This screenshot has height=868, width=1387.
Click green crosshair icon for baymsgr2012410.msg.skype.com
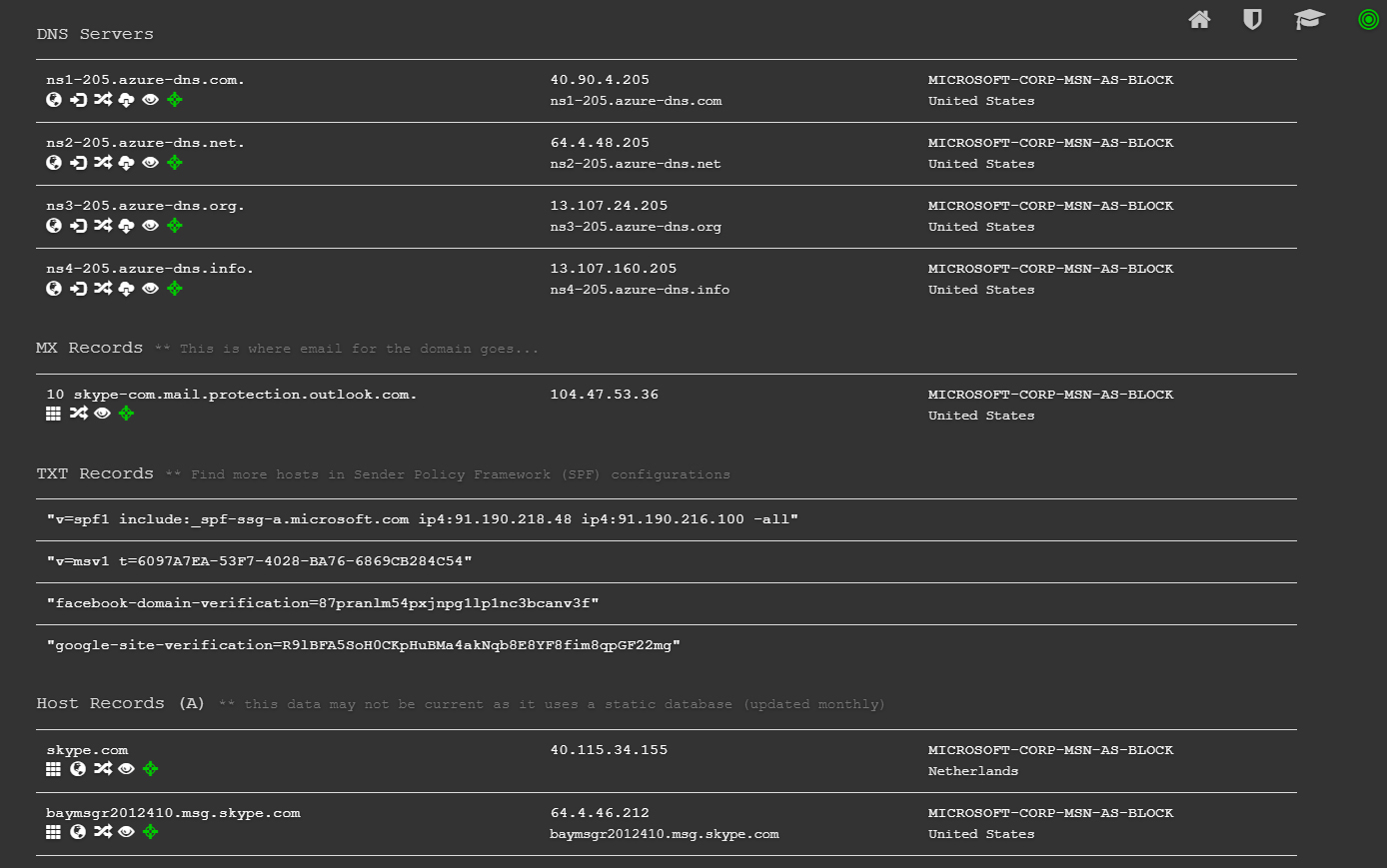pos(150,831)
